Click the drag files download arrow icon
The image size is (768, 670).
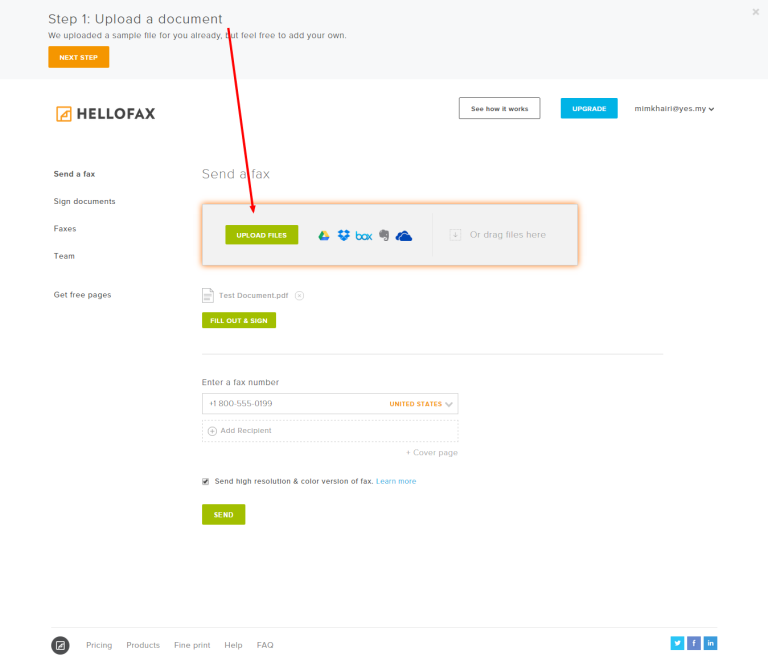click(x=455, y=235)
